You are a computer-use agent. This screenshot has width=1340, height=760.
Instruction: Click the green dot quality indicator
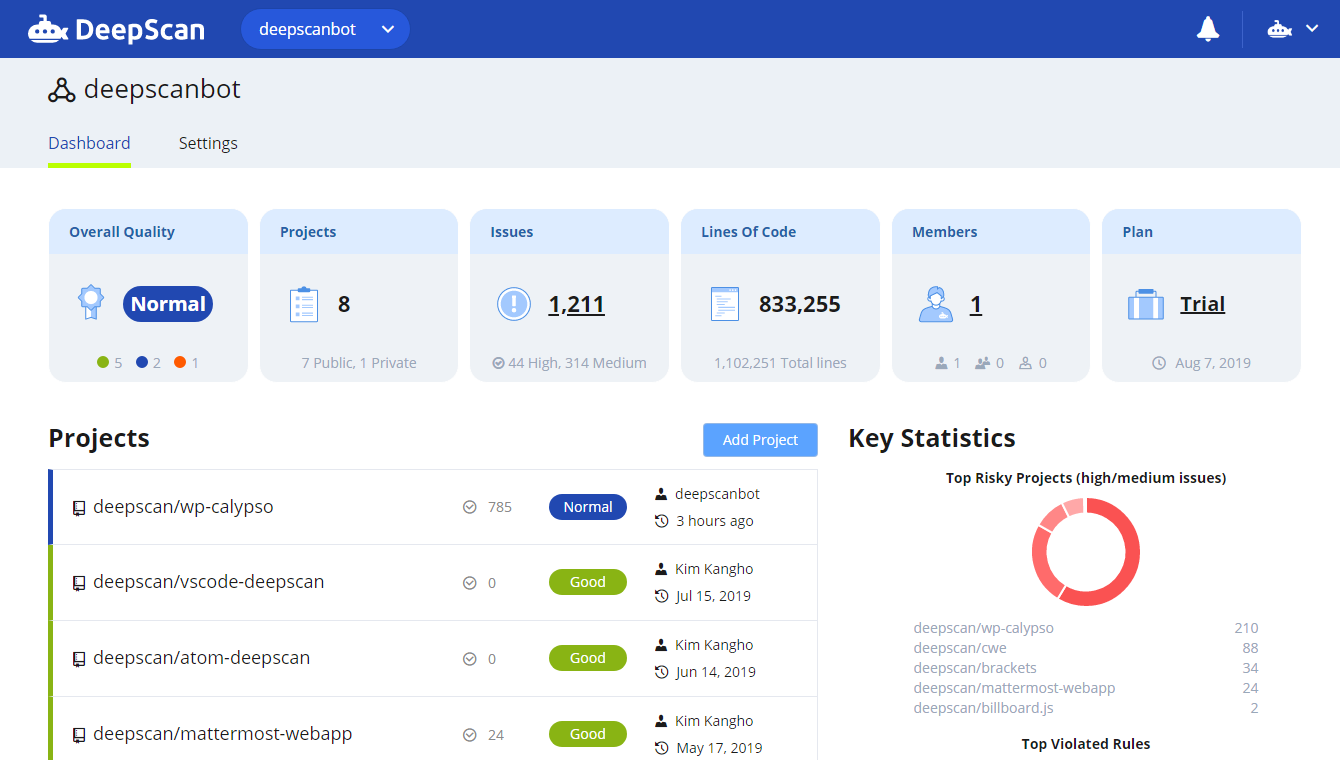pos(103,363)
